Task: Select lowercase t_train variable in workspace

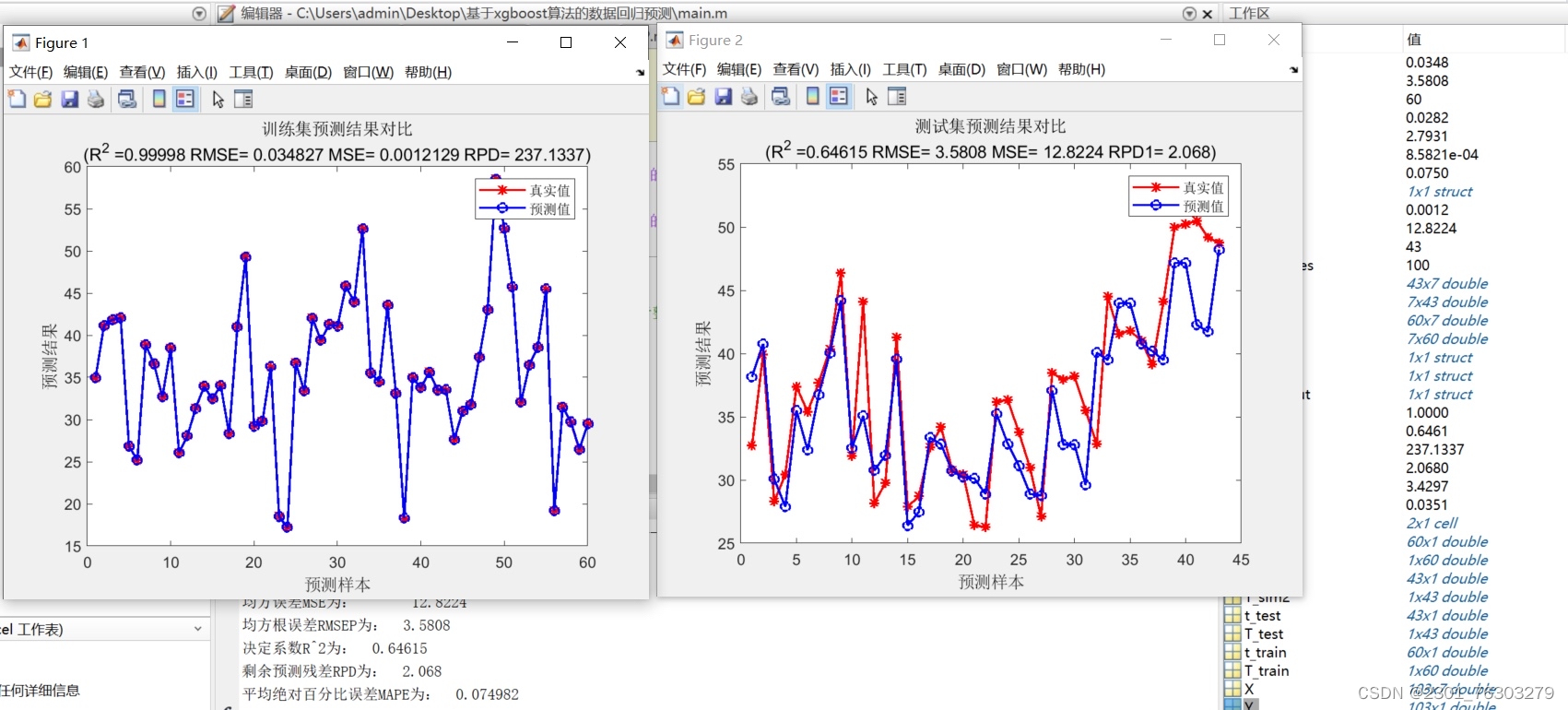Action: click(1265, 653)
